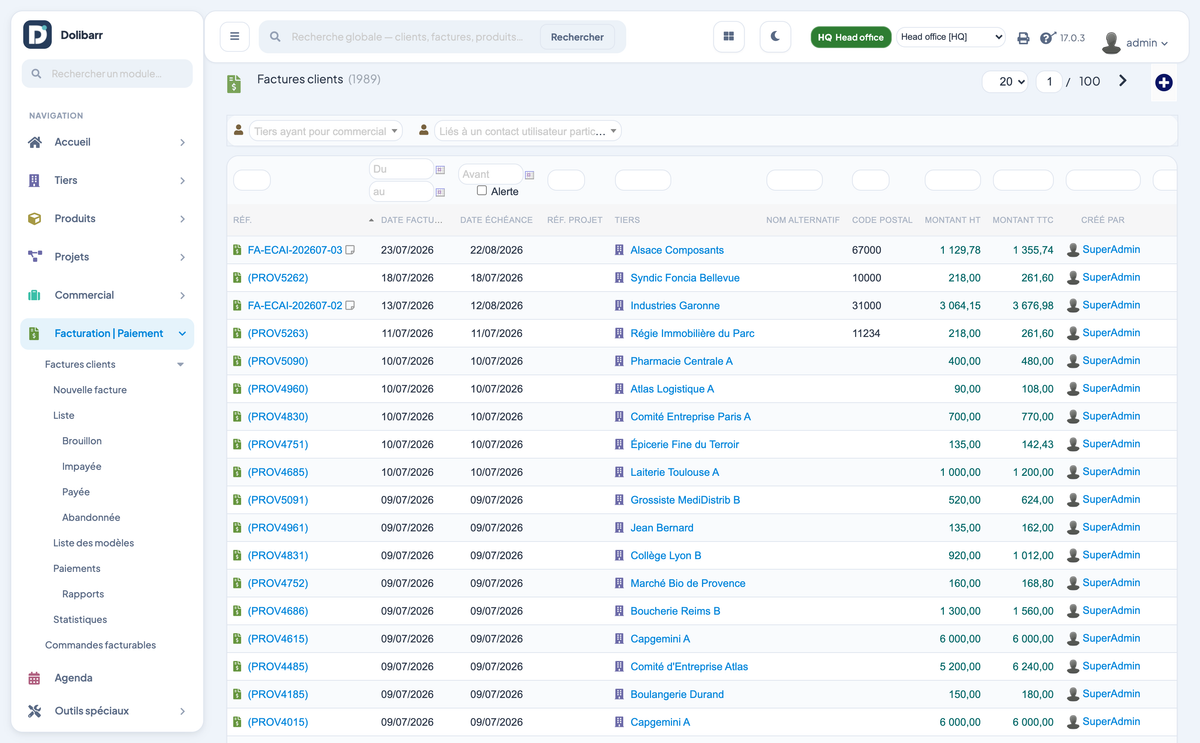Open admin user menu chevron
This screenshot has height=743, width=1200.
tap(1164, 44)
